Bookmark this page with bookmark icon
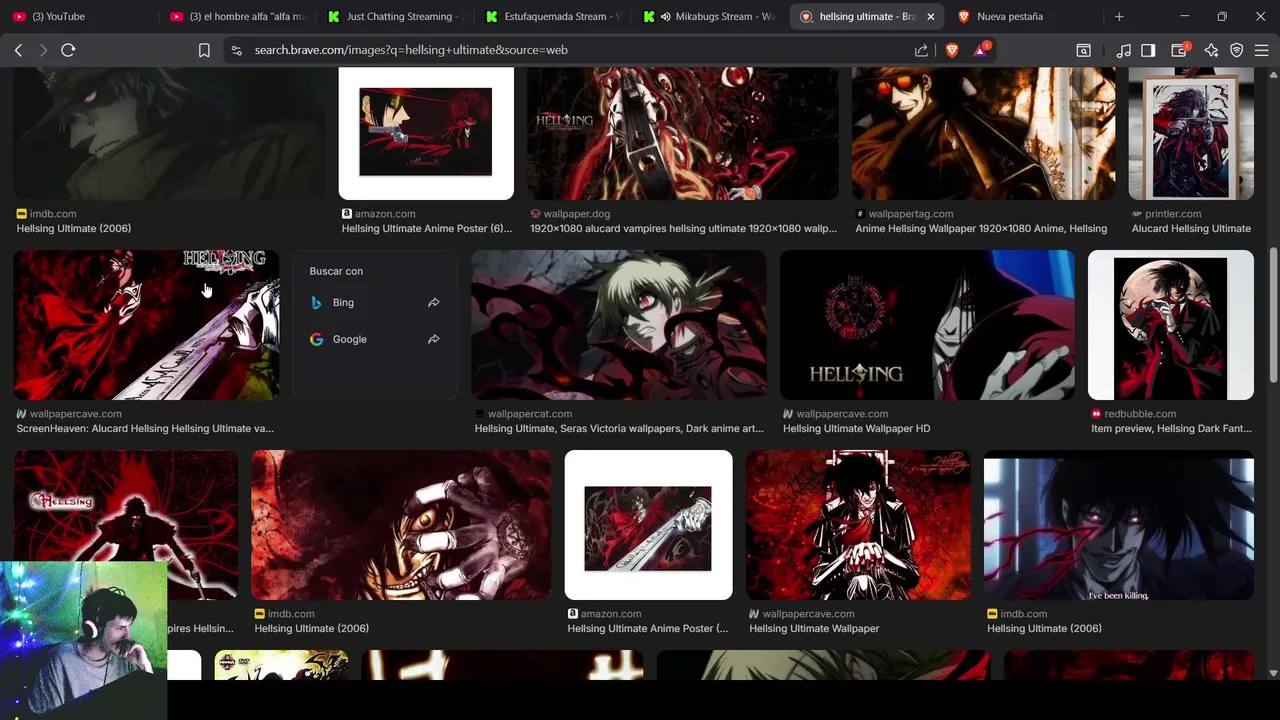Screen dimensions: 1280x720 tap(204, 50)
